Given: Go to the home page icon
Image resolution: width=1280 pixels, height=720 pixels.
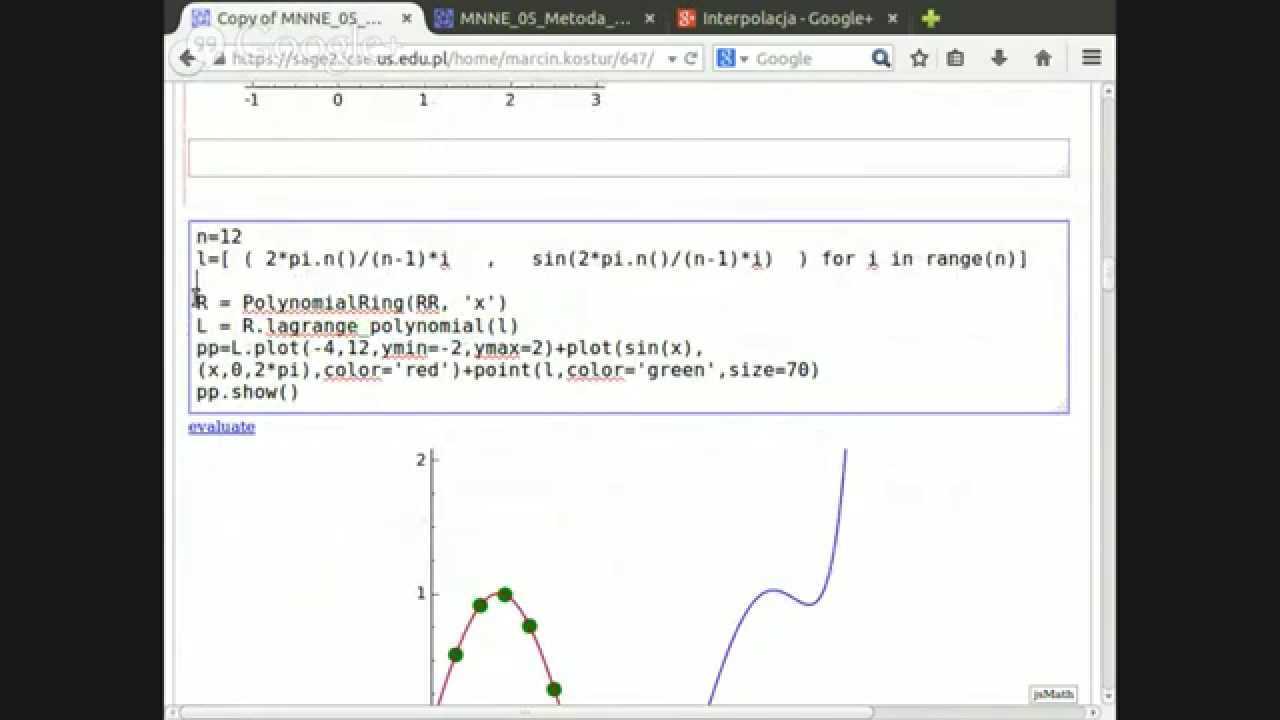Looking at the screenshot, I should point(1043,59).
